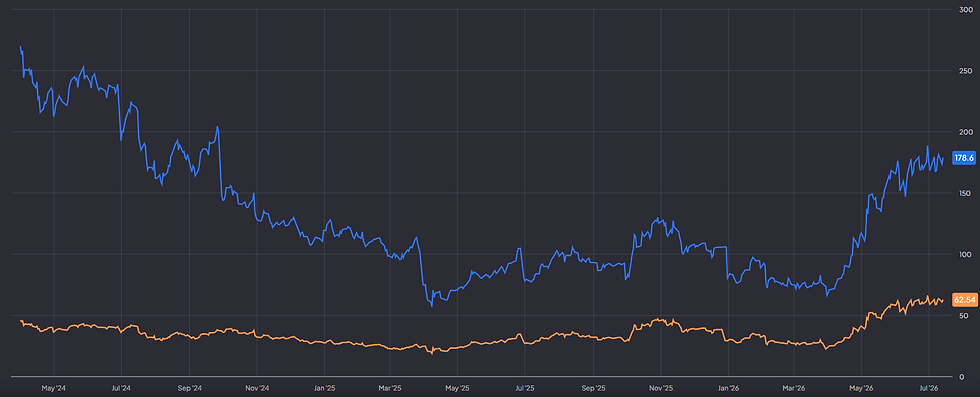Click the Jul '25 date label

(x=524, y=388)
